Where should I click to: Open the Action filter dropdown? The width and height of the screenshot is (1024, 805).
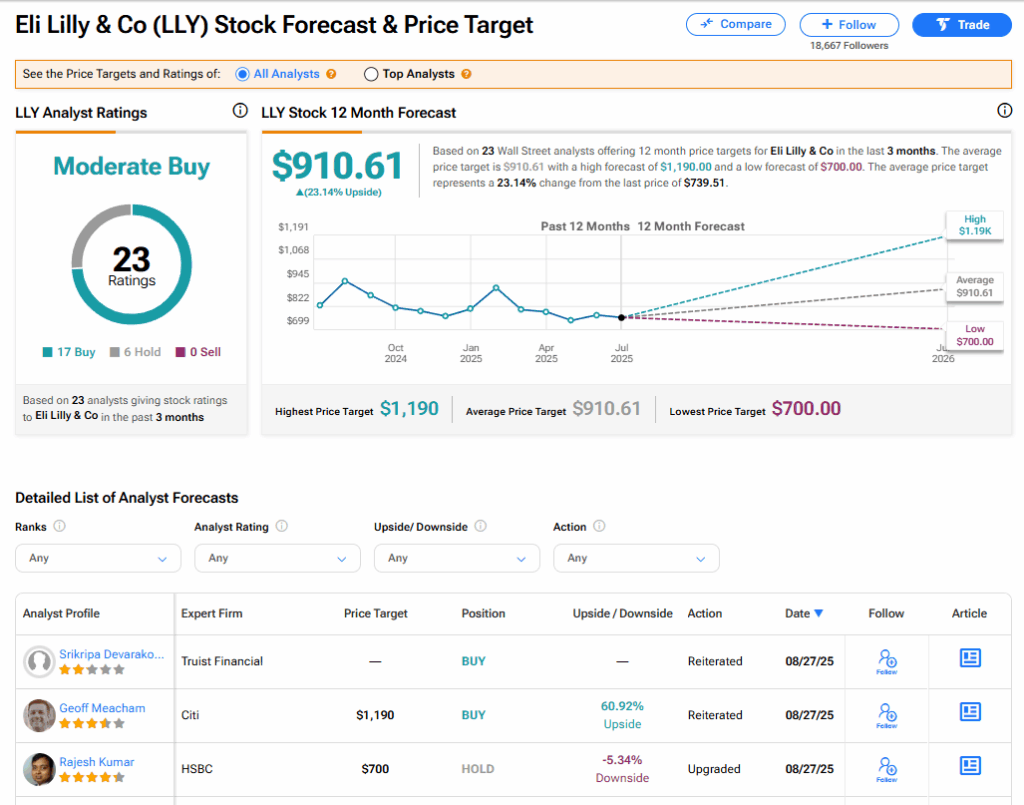636,558
